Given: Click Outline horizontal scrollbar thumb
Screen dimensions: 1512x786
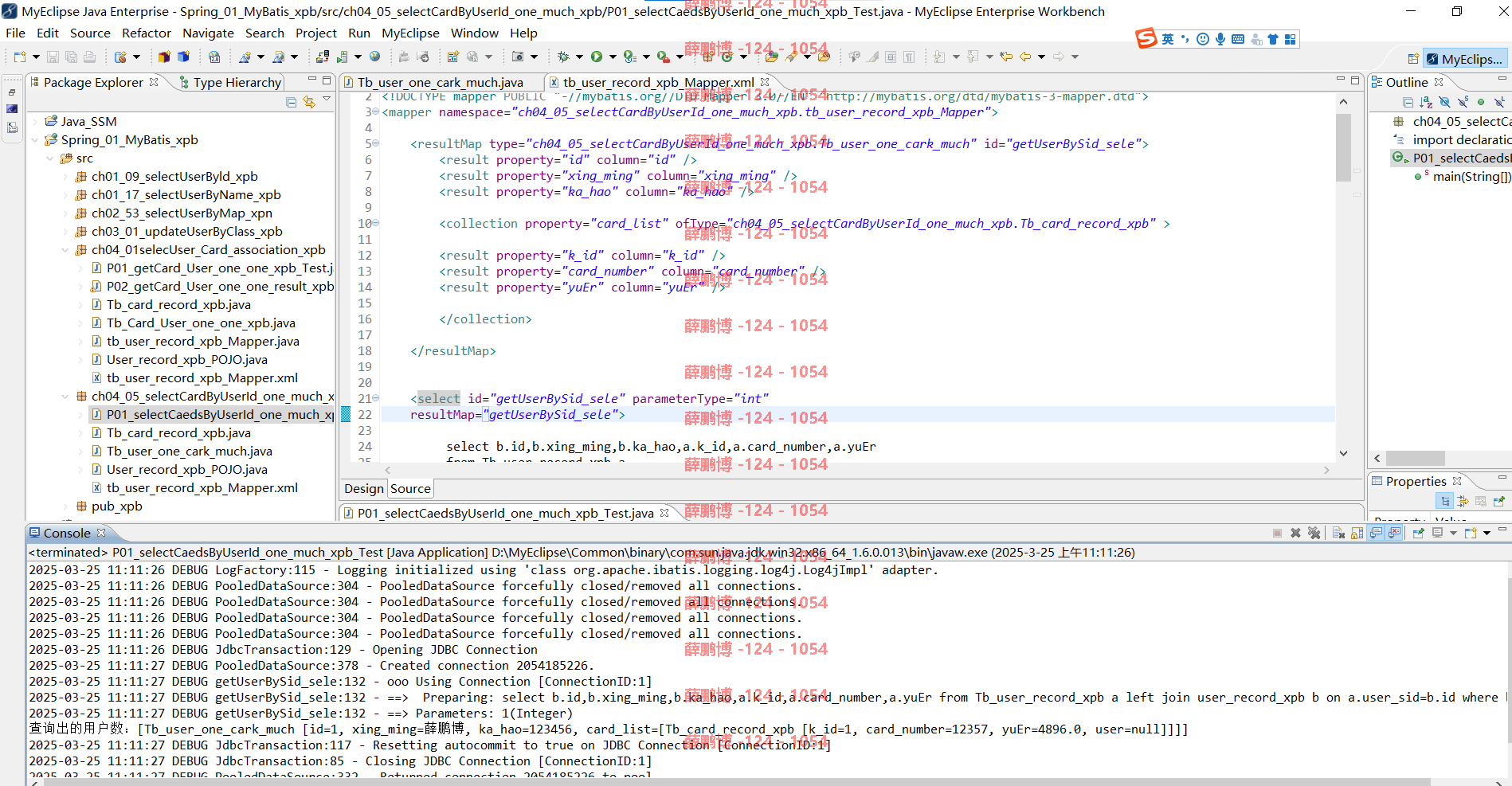Looking at the screenshot, I should (1416, 458).
